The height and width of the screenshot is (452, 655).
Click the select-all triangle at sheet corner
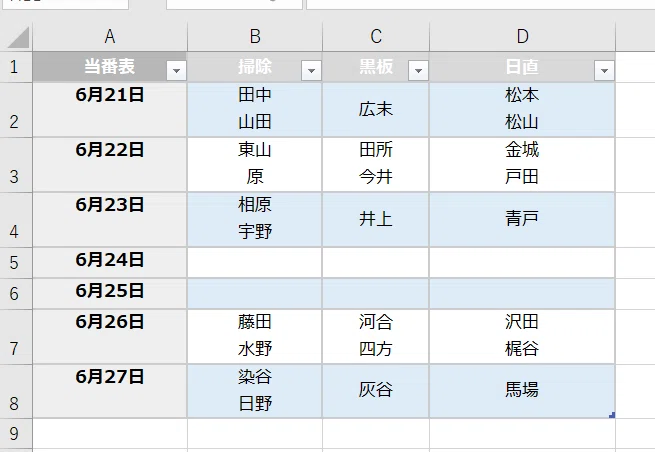click(18, 37)
